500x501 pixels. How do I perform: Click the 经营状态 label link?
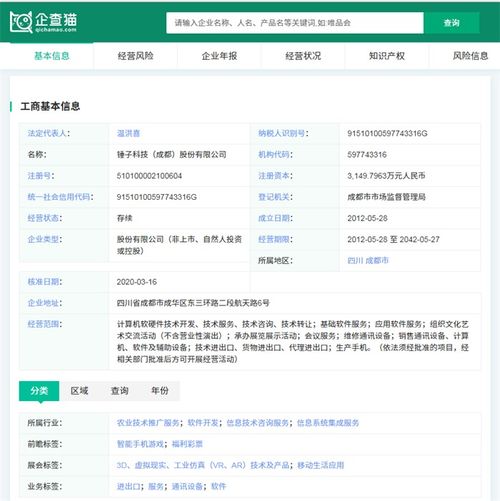[43, 218]
